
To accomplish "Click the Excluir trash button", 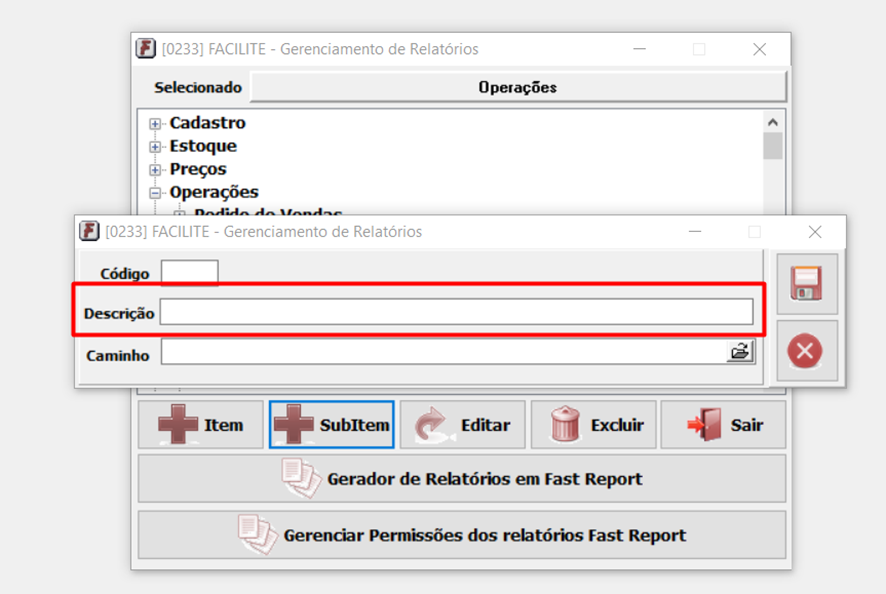I will pyautogui.click(x=593, y=424).
